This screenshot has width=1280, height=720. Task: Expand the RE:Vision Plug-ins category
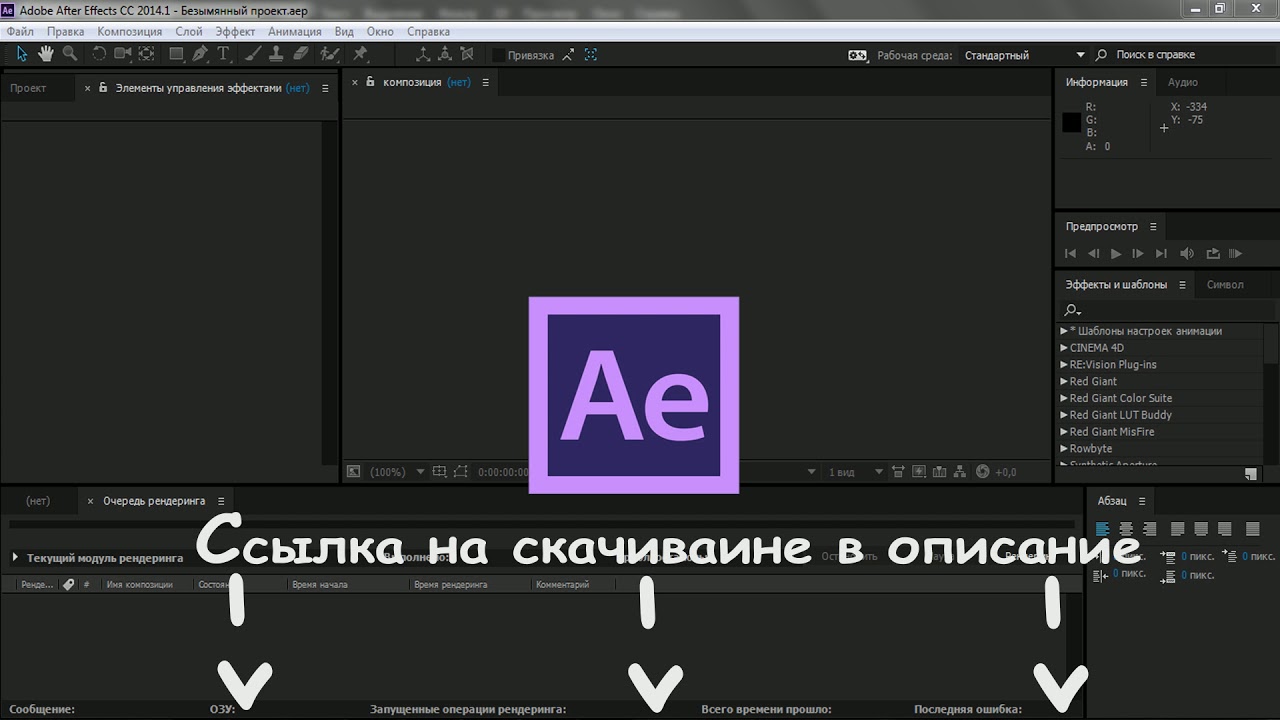click(x=1064, y=365)
